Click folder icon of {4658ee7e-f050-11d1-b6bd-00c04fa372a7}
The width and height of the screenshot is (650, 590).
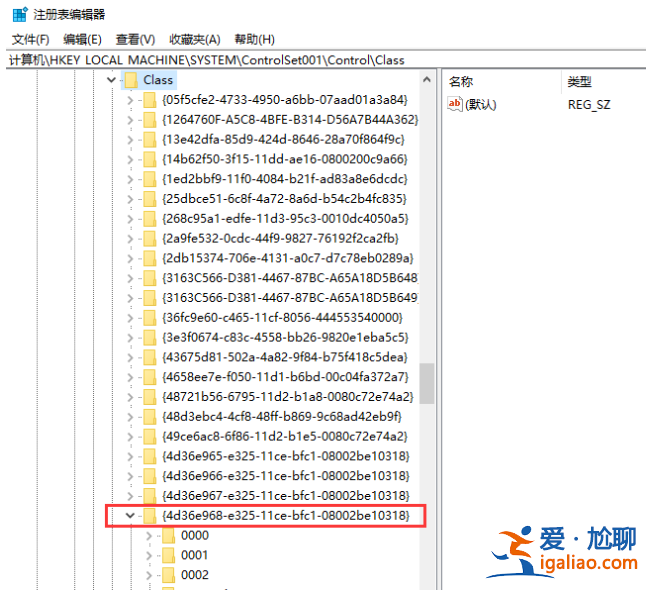(149, 377)
